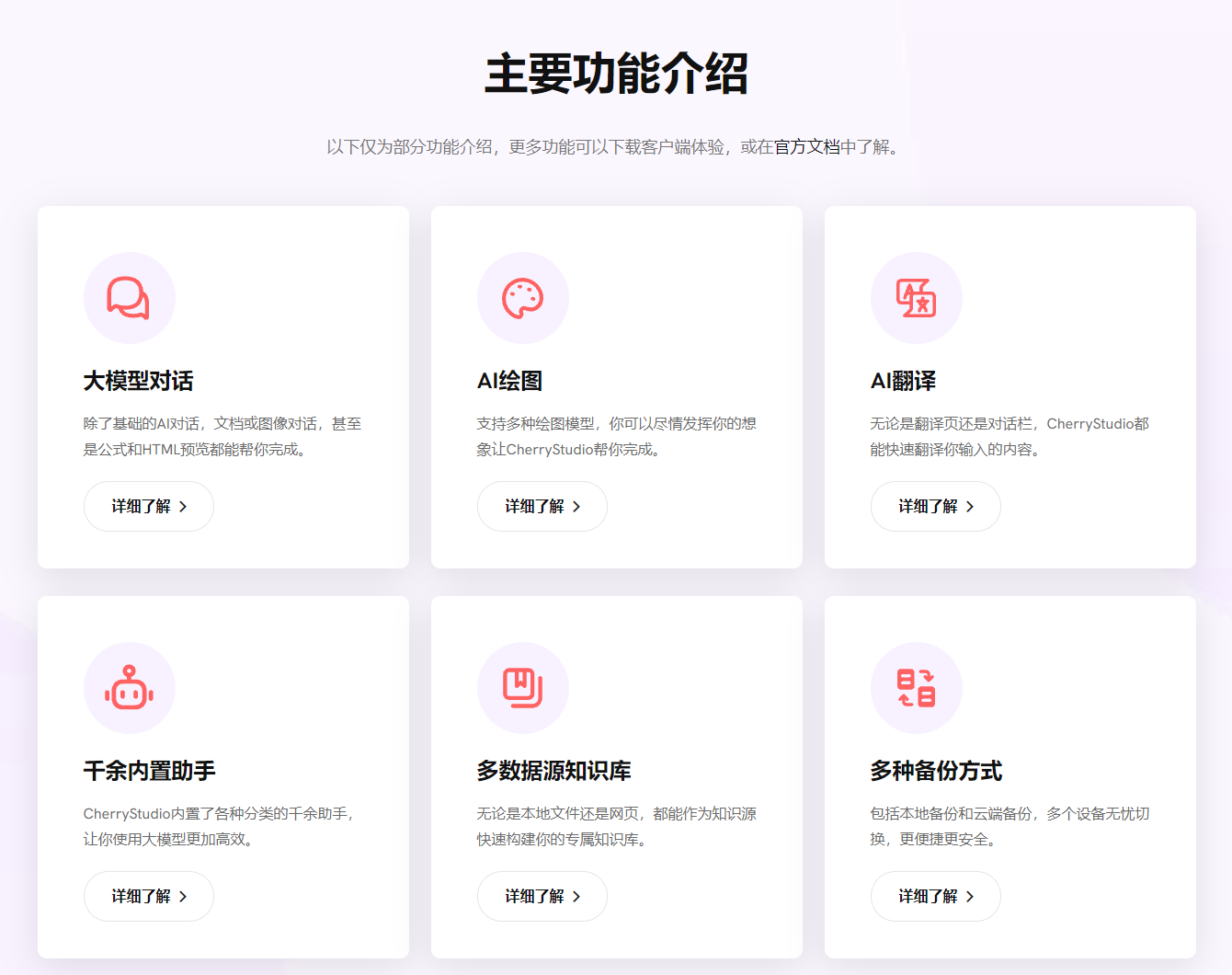Click the 多种备份方式 card title
Screen dimensions: 1232x975
(x=937, y=771)
